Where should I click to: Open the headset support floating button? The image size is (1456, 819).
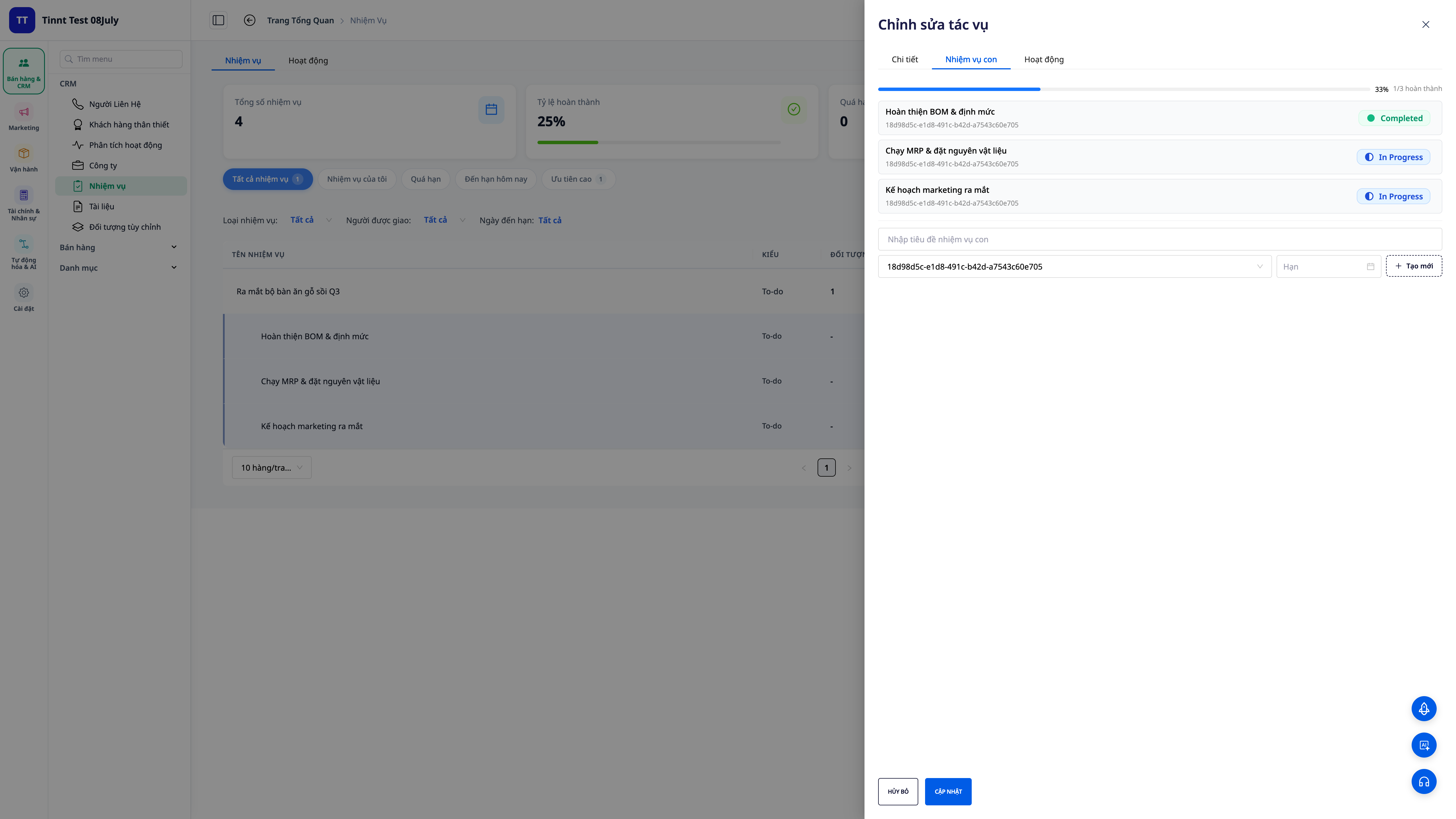coord(1424,782)
